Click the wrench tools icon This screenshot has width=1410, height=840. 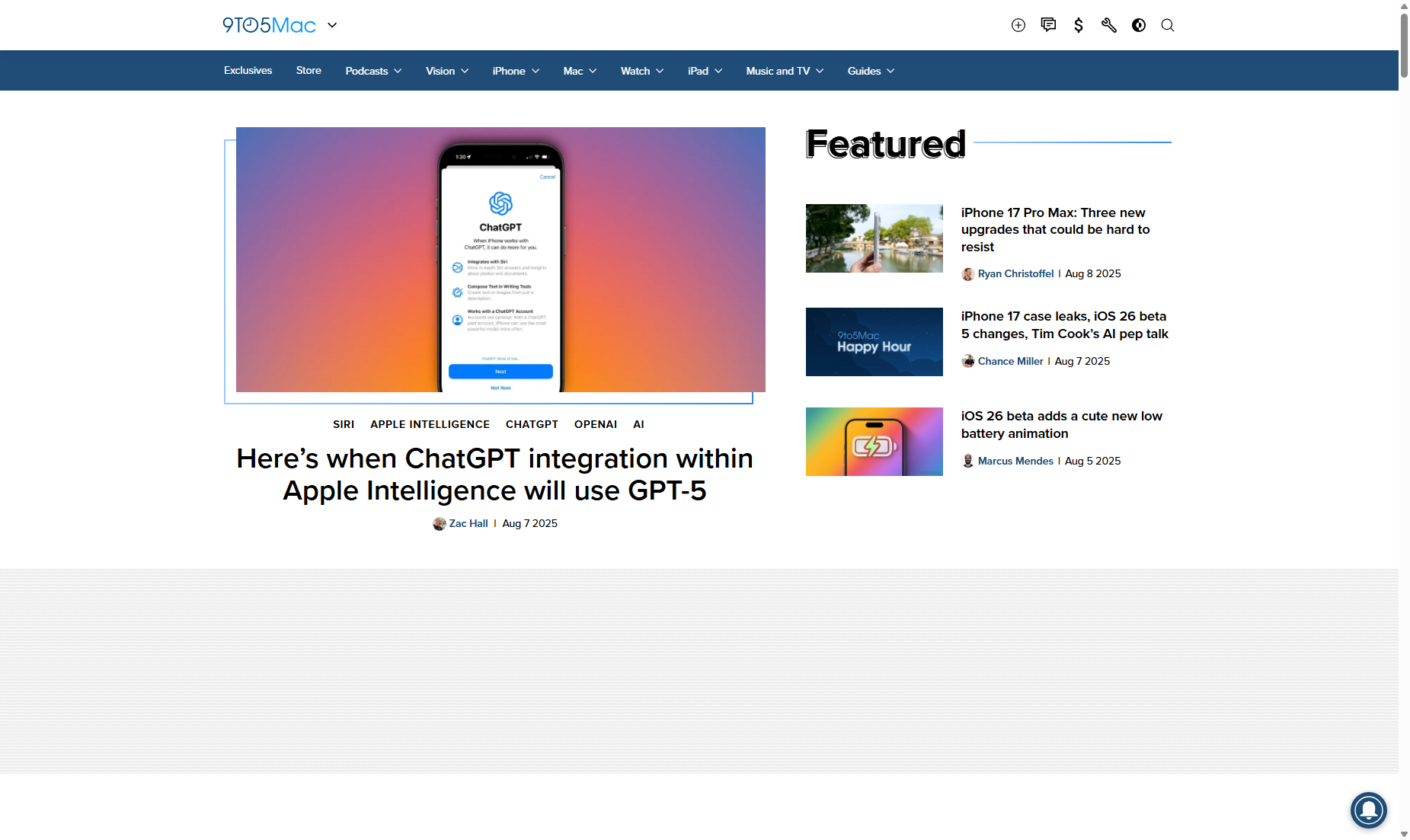[1108, 25]
